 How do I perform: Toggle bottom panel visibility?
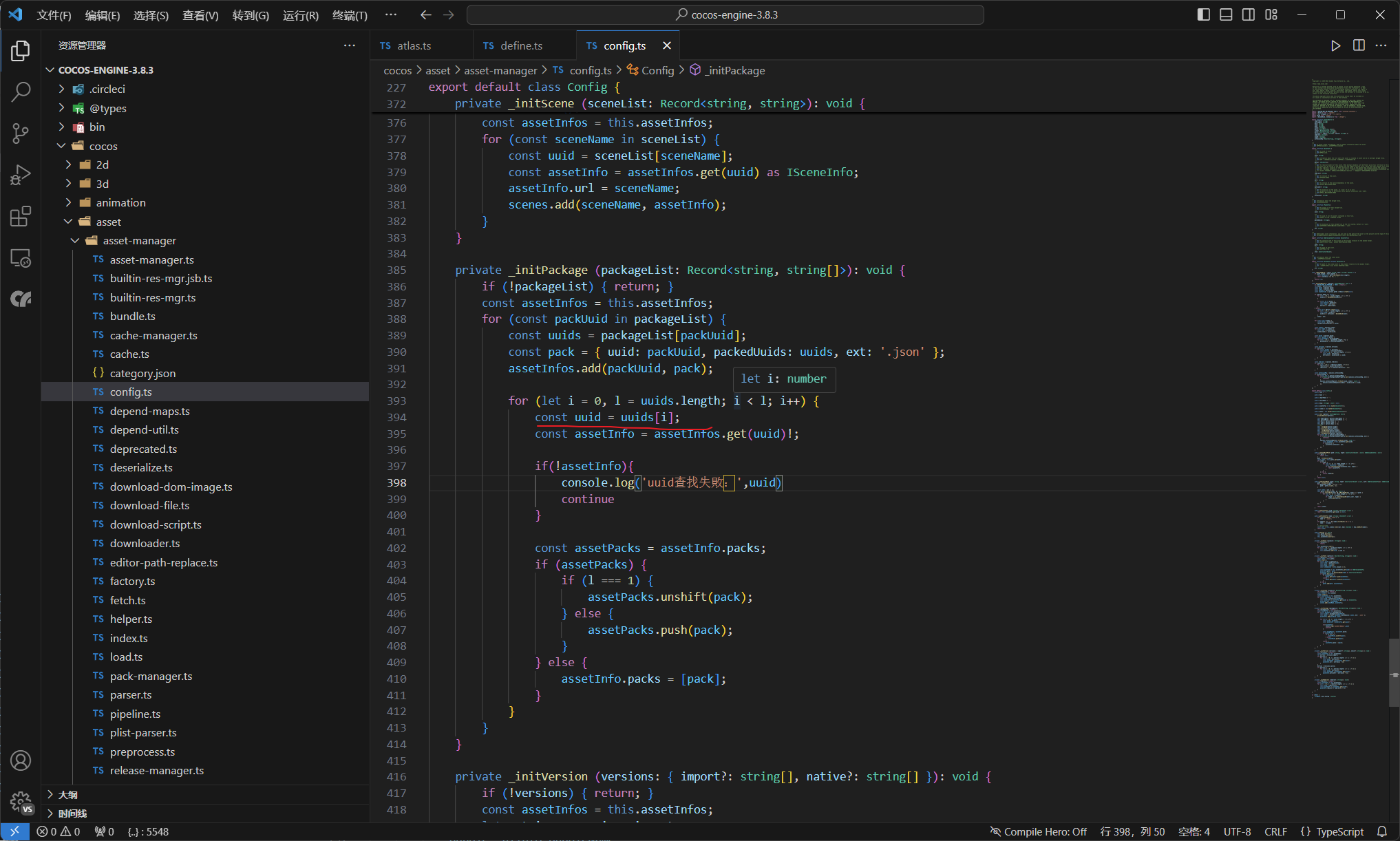(x=1226, y=14)
